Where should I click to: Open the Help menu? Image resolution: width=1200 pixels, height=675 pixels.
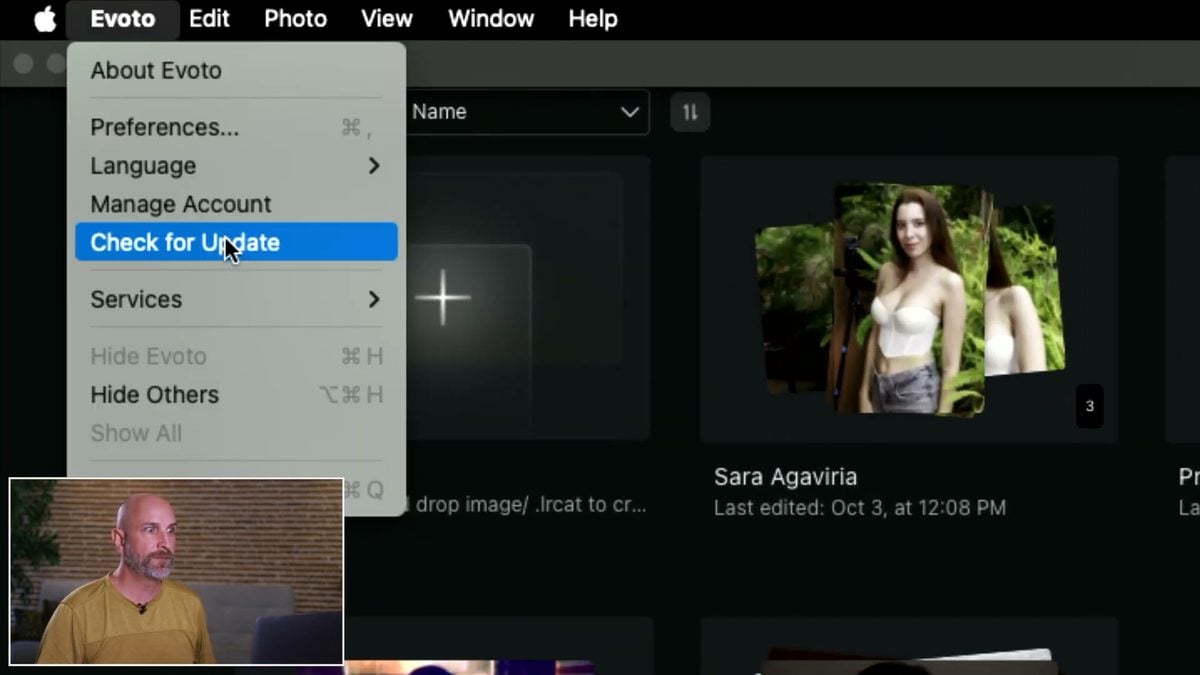[x=593, y=19]
